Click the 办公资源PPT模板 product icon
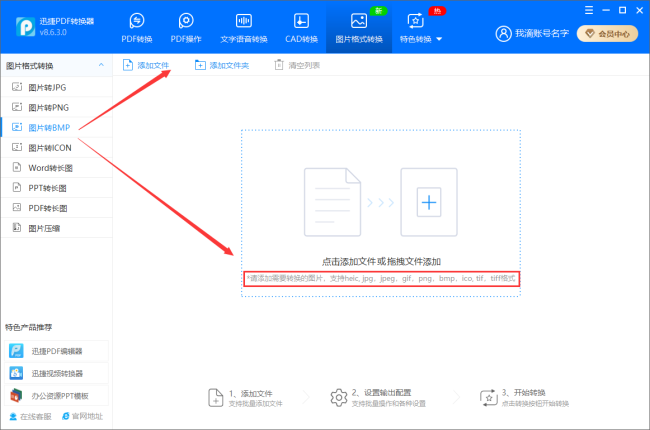Screen dimensions: 650x430 [16, 395]
